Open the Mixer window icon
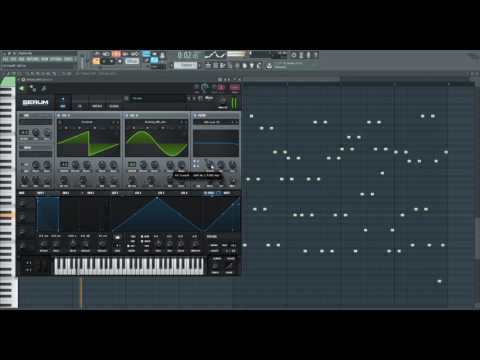 coord(230,65)
